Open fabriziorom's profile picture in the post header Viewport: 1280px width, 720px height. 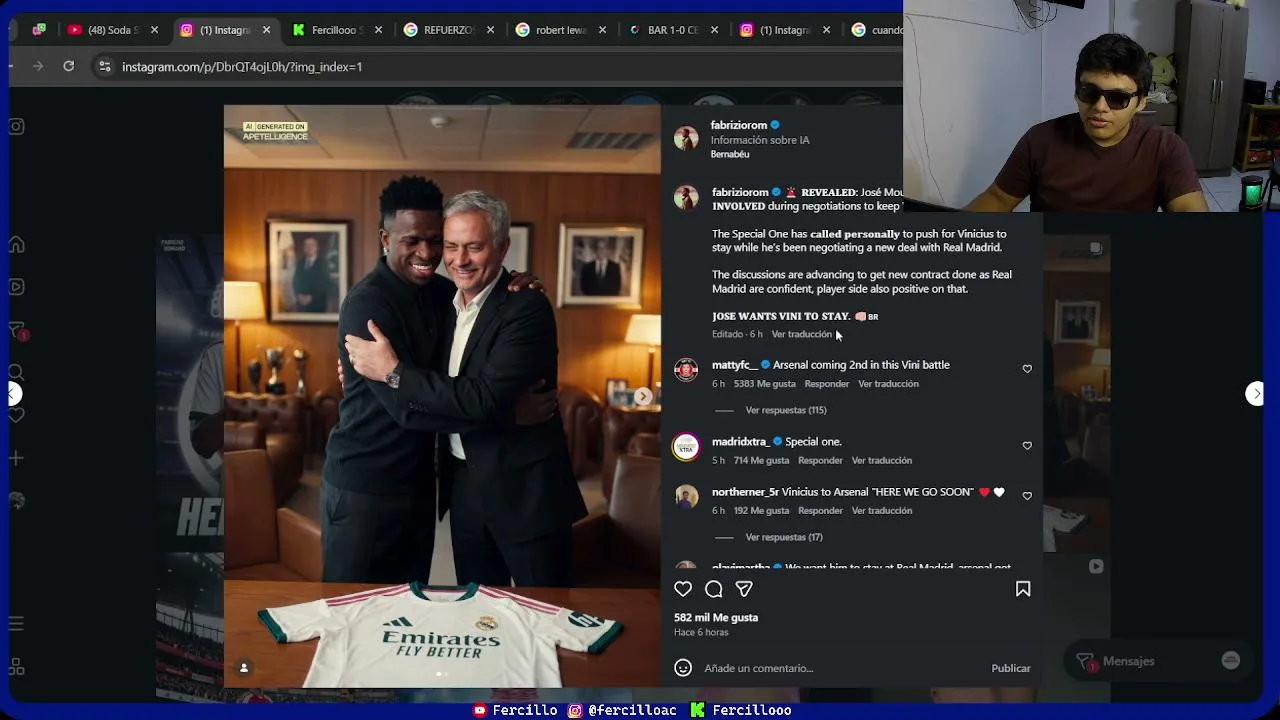[x=686, y=138]
